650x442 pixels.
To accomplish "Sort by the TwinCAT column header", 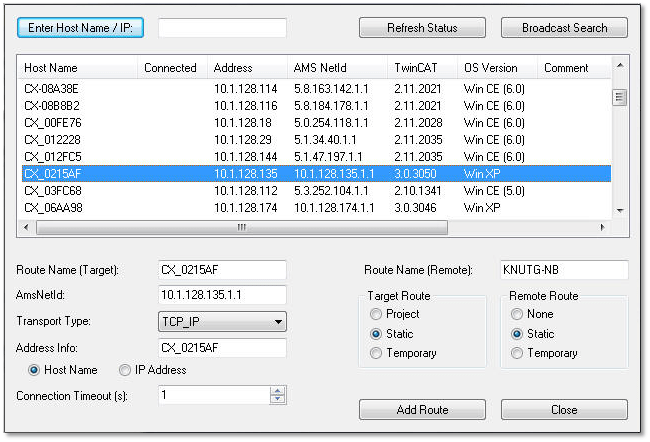I will (x=423, y=68).
